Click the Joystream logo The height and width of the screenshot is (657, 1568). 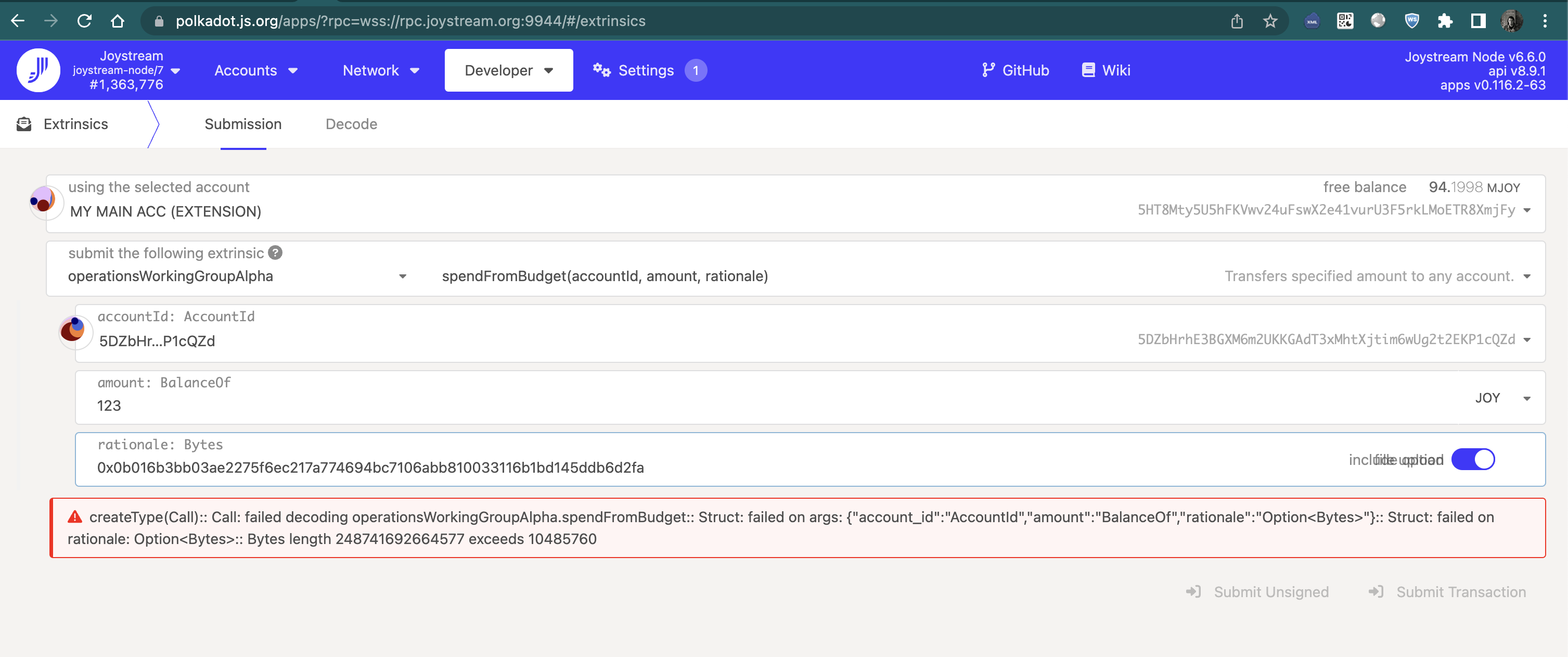point(38,70)
